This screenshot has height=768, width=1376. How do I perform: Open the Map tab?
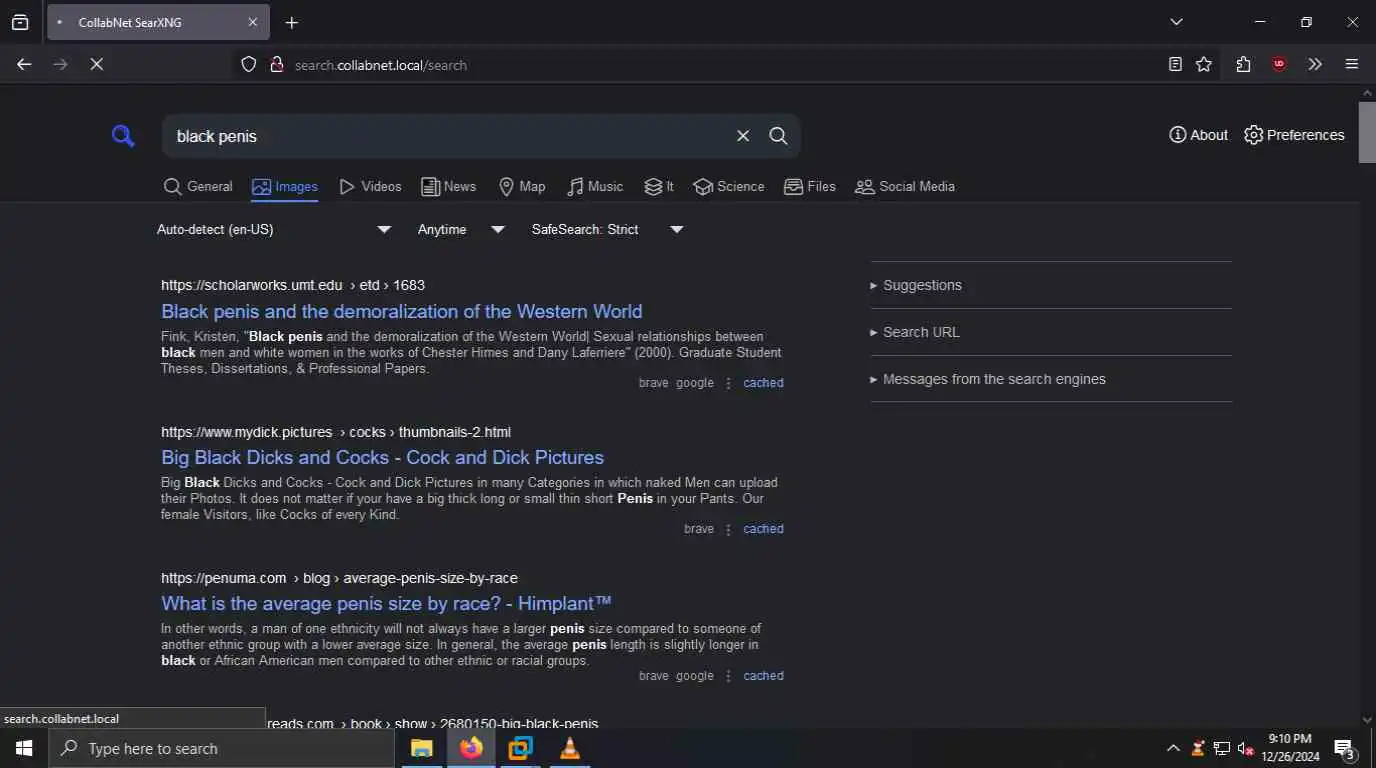pos(522,187)
